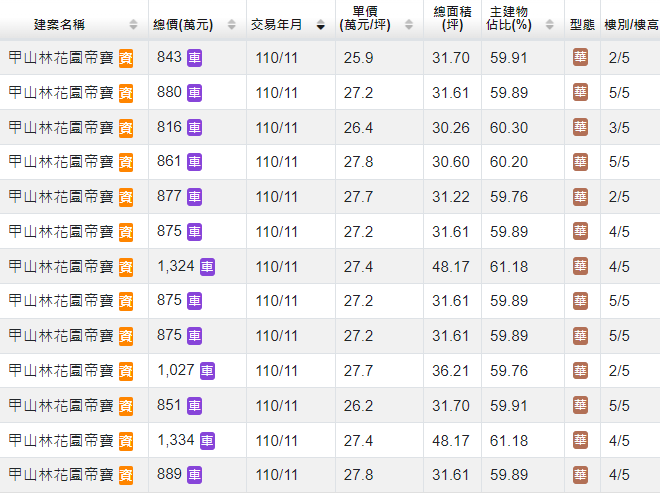This screenshot has height=494, width=660.
Task: Select the main building ratio 60.30
Action: point(508,127)
